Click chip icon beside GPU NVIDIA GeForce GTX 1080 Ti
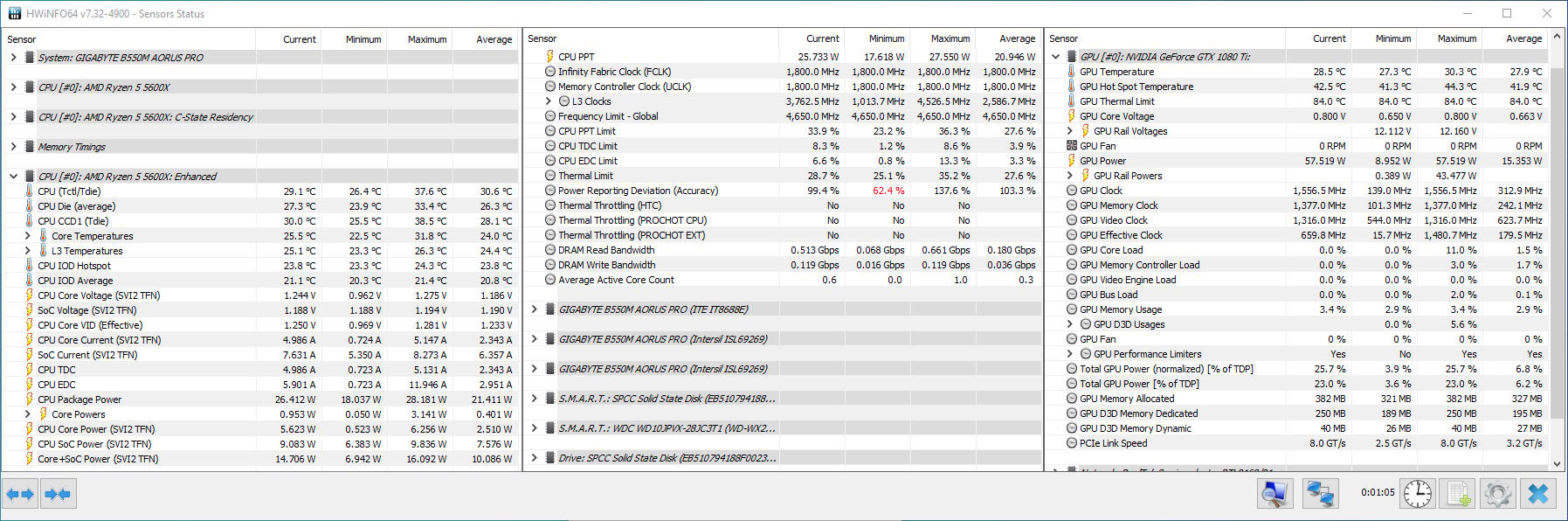Screen dimensions: 1568x521 coord(1071,57)
